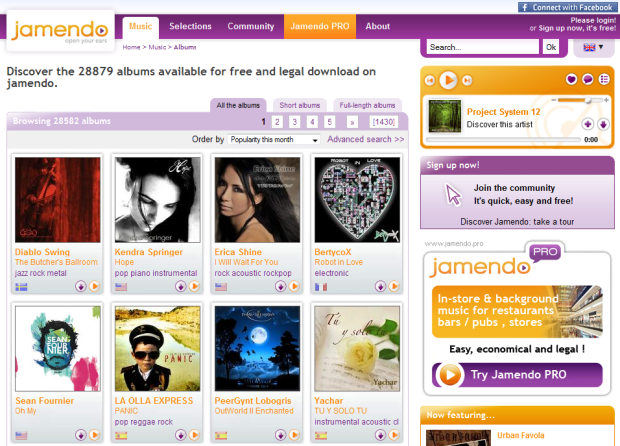Viewport: 620px width, 446px height.
Task: Play the track in the orange player
Action: tap(448, 80)
